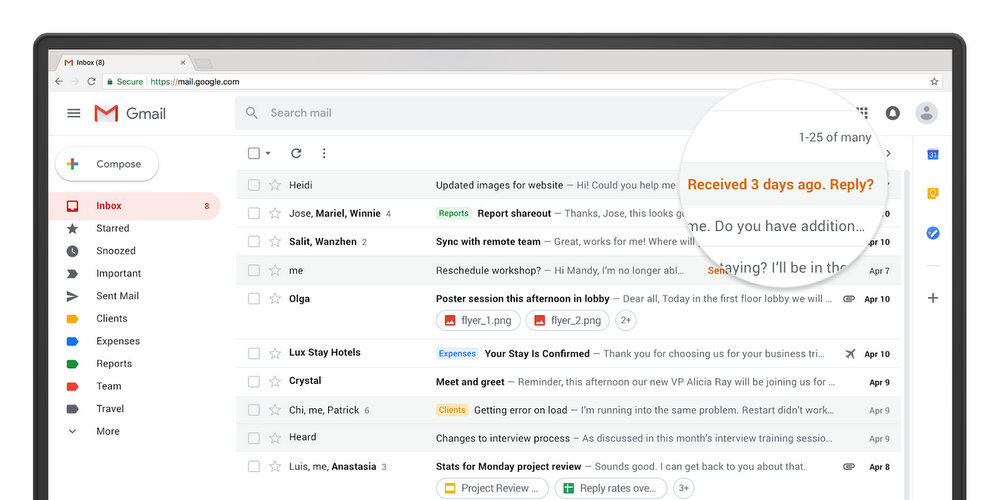The image size is (1000, 500).
Task: Click the browser address bar URL
Action: (195, 82)
